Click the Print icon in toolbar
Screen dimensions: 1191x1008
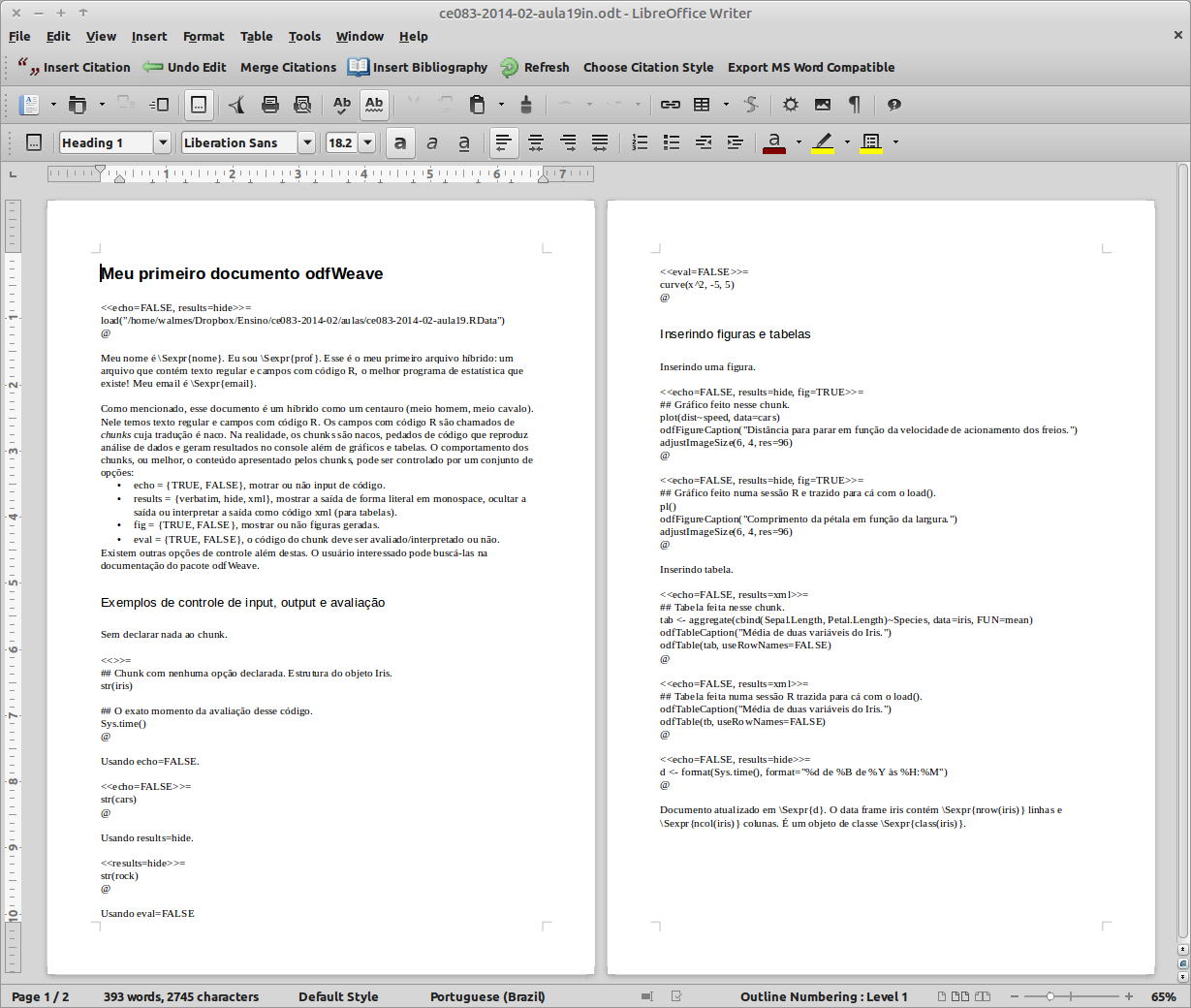[x=270, y=105]
